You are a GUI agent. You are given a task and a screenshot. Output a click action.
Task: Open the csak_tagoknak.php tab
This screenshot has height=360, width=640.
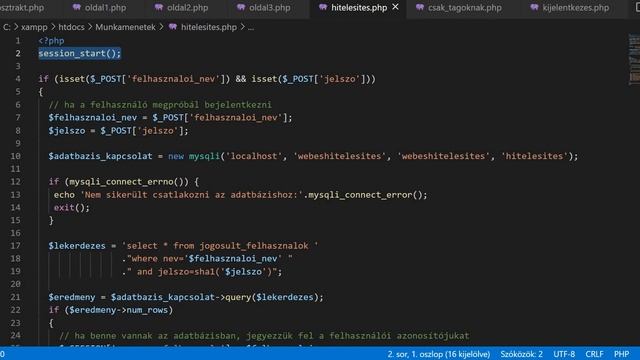[464, 7]
